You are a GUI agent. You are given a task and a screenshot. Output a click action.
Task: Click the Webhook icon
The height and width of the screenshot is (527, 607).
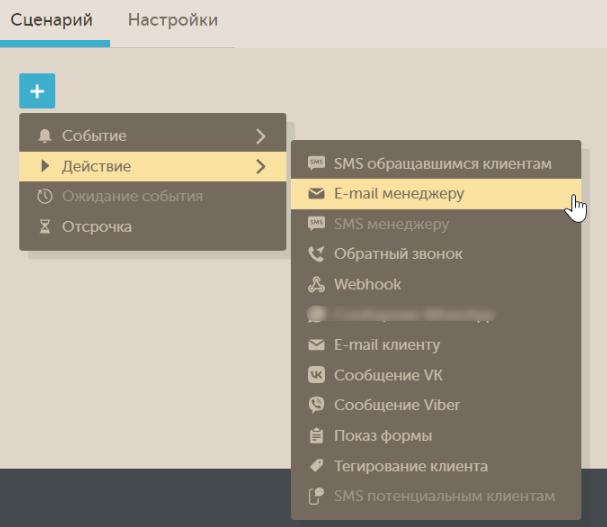click(x=316, y=284)
